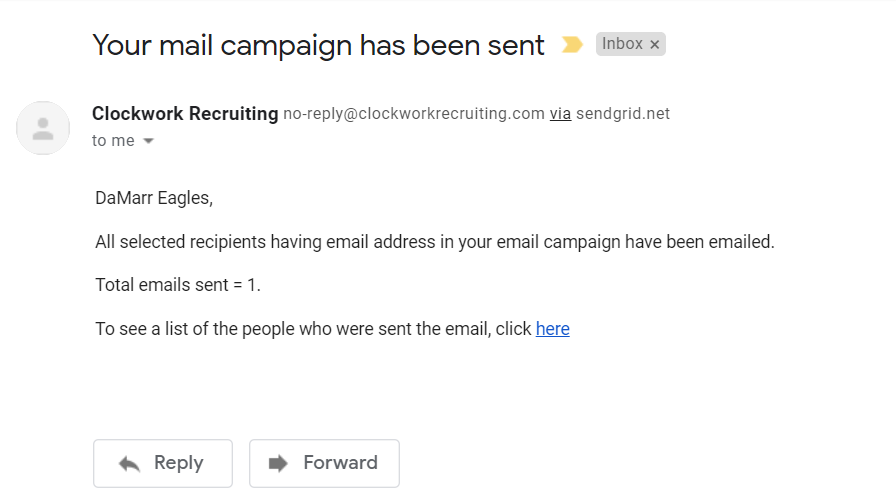Image resolution: width=896 pixels, height=496 pixels.
Task: Click the Clockwork Recruiting sender name
Action: (x=185, y=114)
